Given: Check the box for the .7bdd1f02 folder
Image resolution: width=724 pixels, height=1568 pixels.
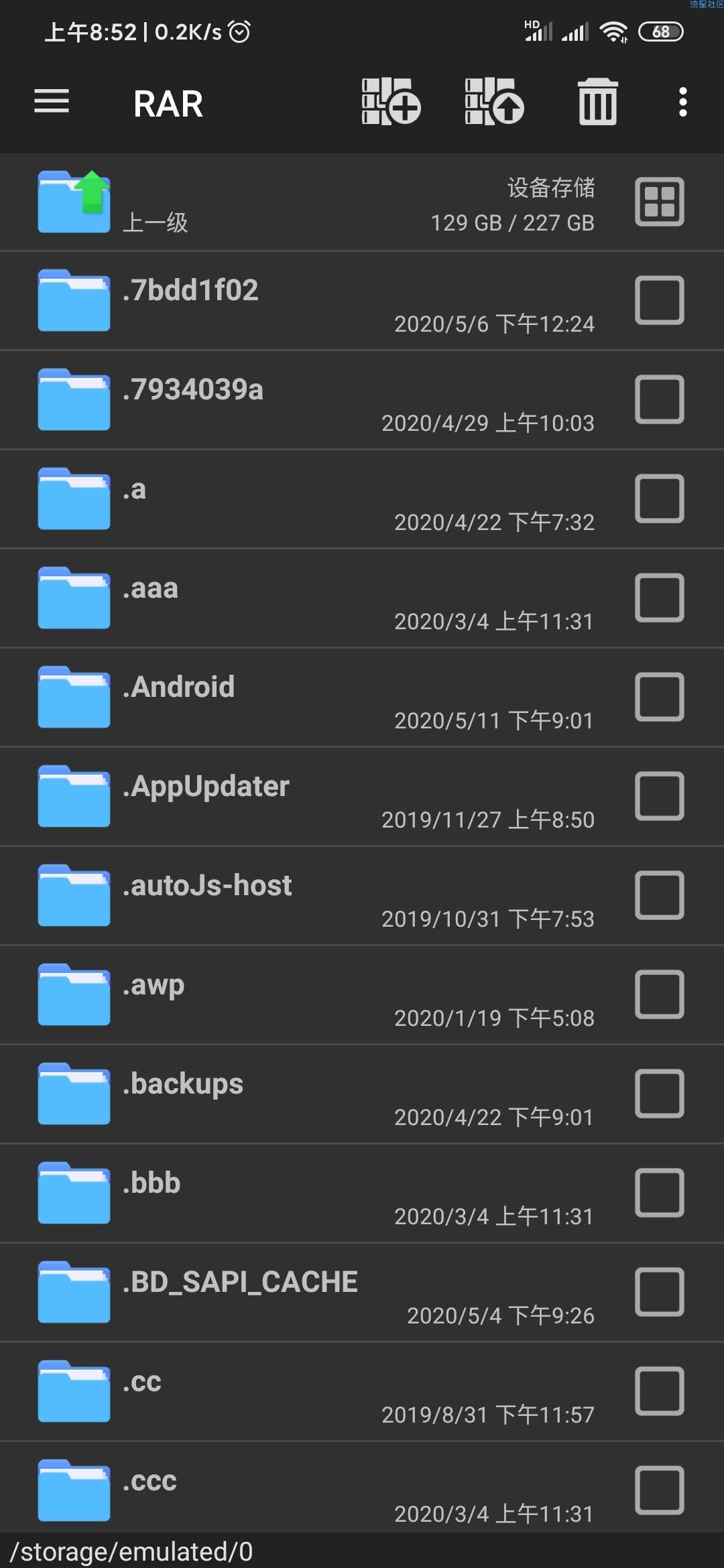Looking at the screenshot, I should point(660,300).
